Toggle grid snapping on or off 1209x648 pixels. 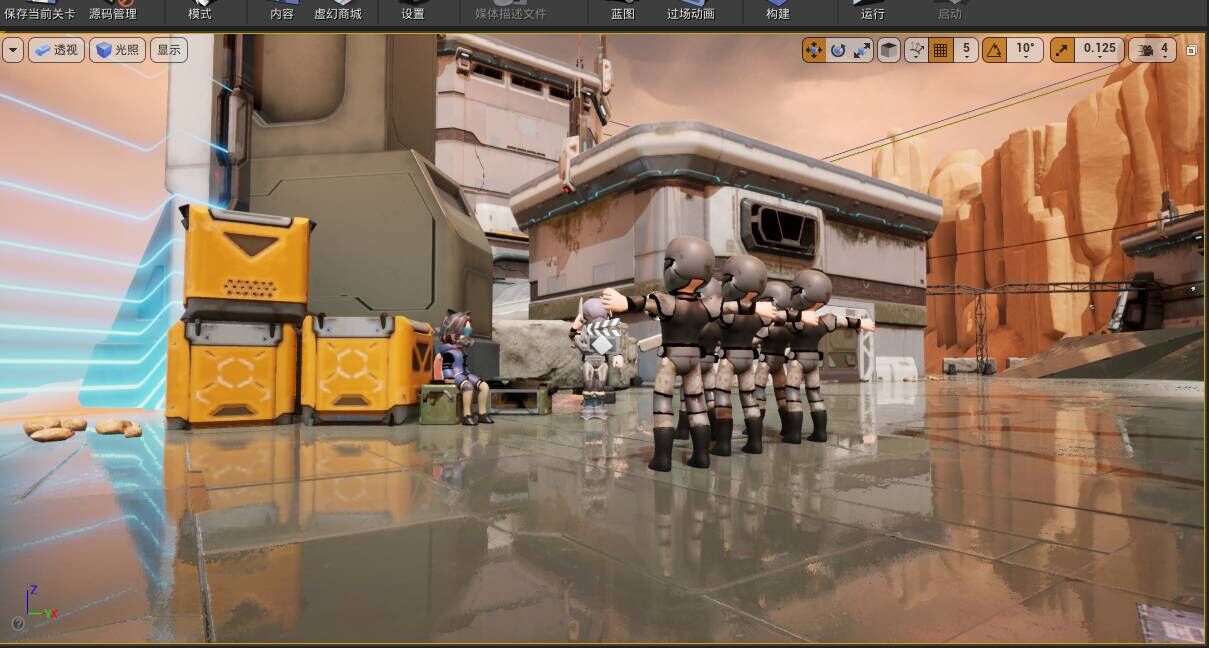click(x=940, y=50)
